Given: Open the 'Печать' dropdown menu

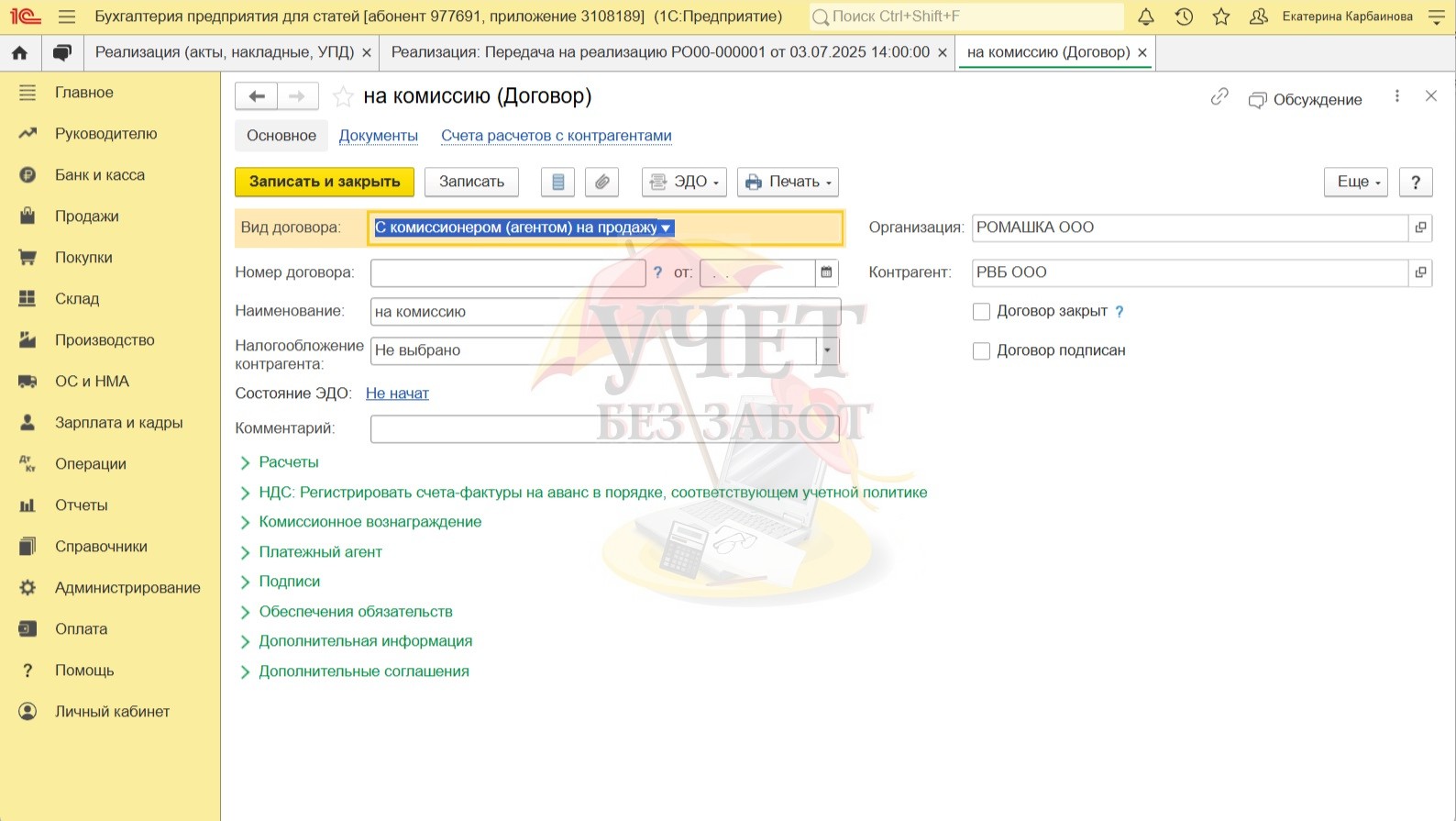Looking at the screenshot, I should point(788,182).
